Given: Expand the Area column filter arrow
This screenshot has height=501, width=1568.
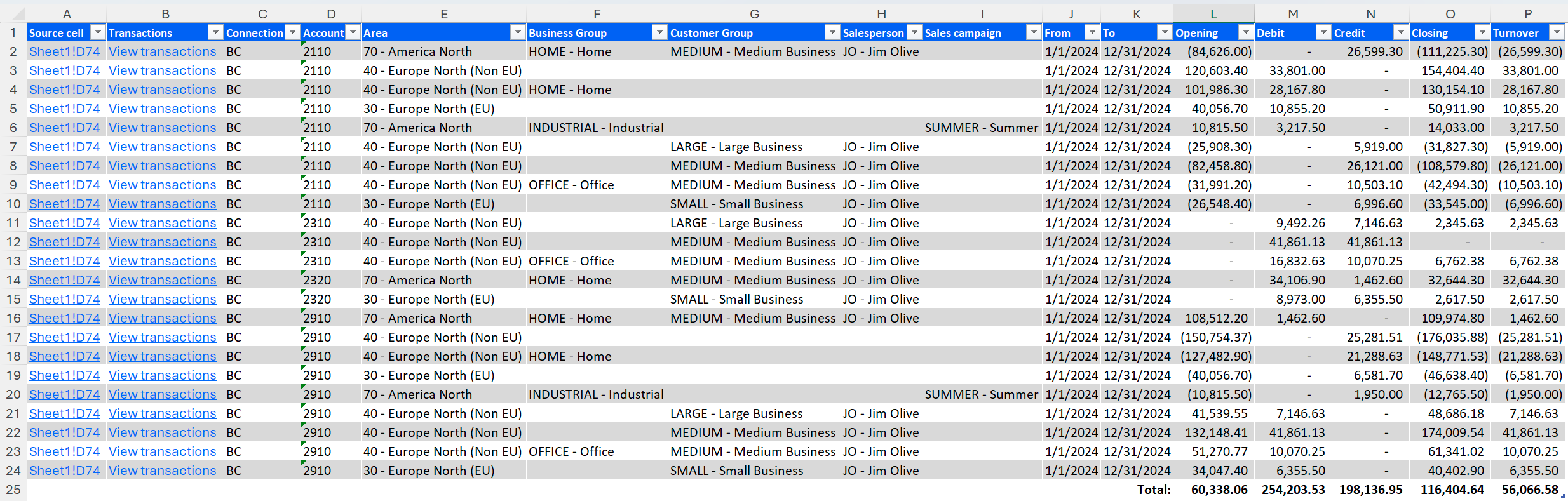Looking at the screenshot, I should click(x=518, y=32).
